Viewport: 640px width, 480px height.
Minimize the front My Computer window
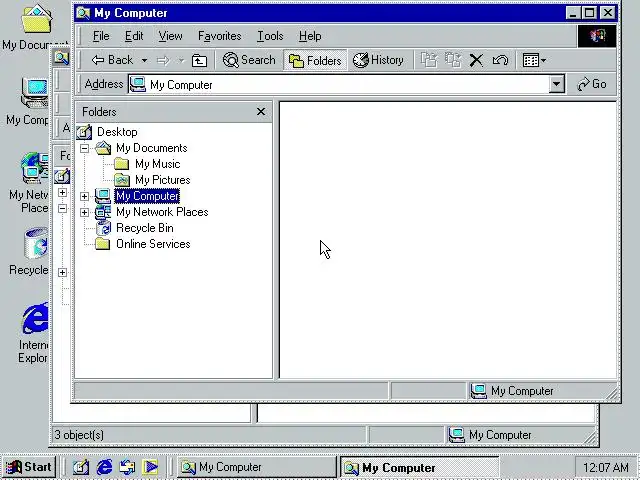[x=573, y=13]
